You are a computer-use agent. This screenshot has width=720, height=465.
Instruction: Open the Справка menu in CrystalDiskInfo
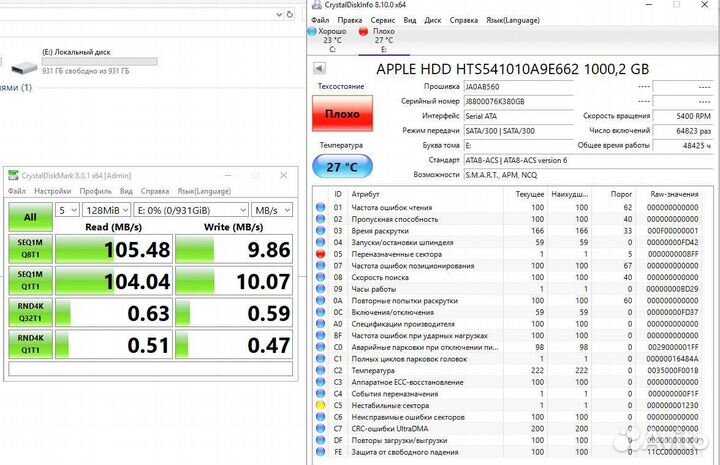tap(463, 20)
